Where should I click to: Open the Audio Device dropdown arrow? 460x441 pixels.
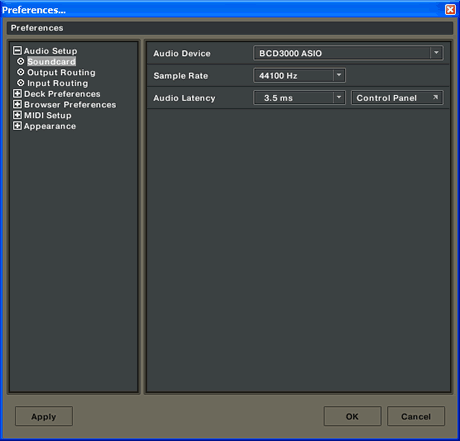tap(436, 53)
